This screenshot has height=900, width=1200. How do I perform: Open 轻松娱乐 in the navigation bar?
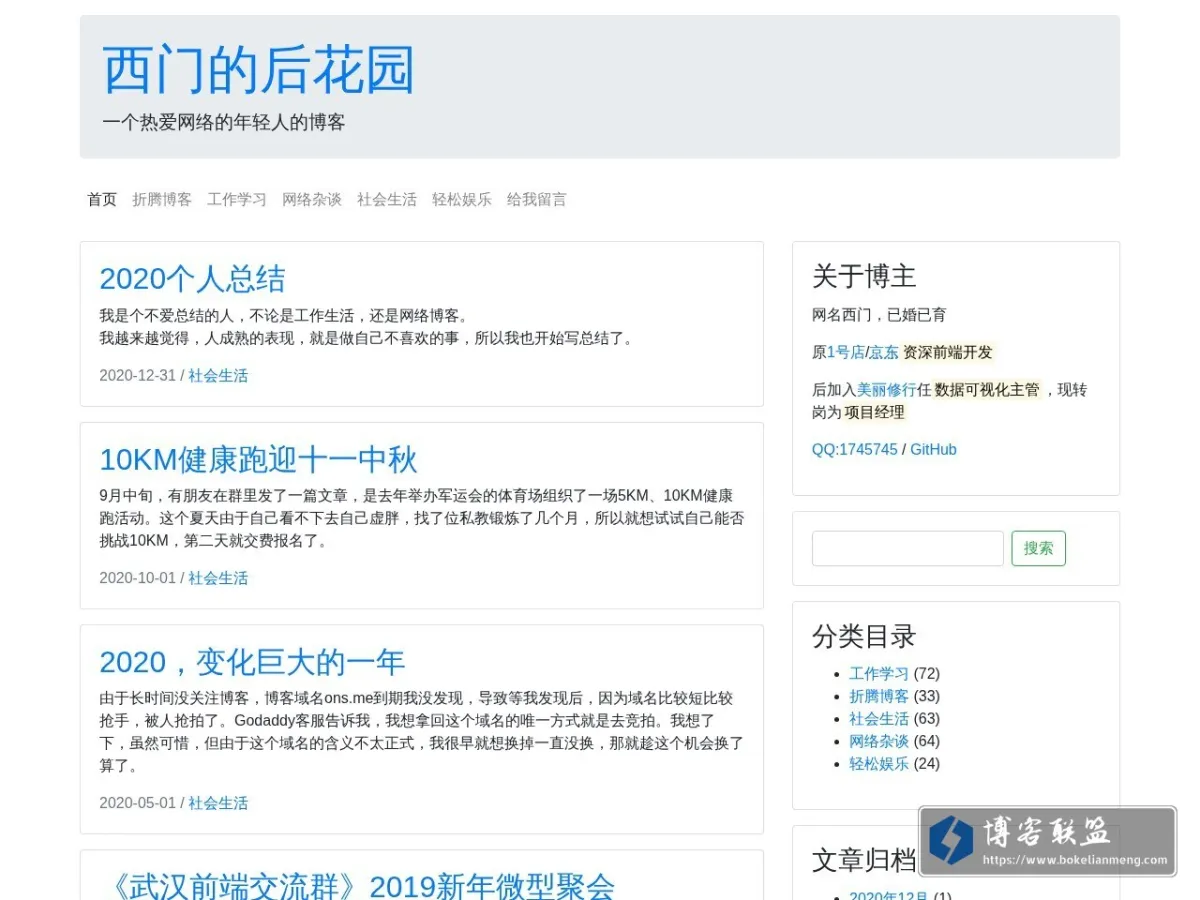pyautogui.click(x=462, y=199)
